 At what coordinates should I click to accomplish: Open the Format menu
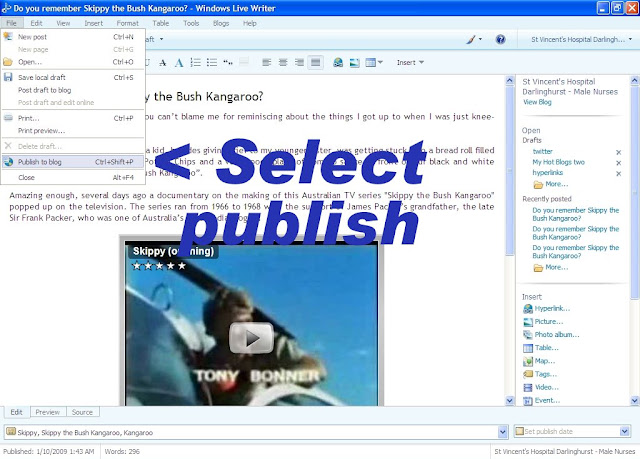pyautogui.click(x=127, y=23)
